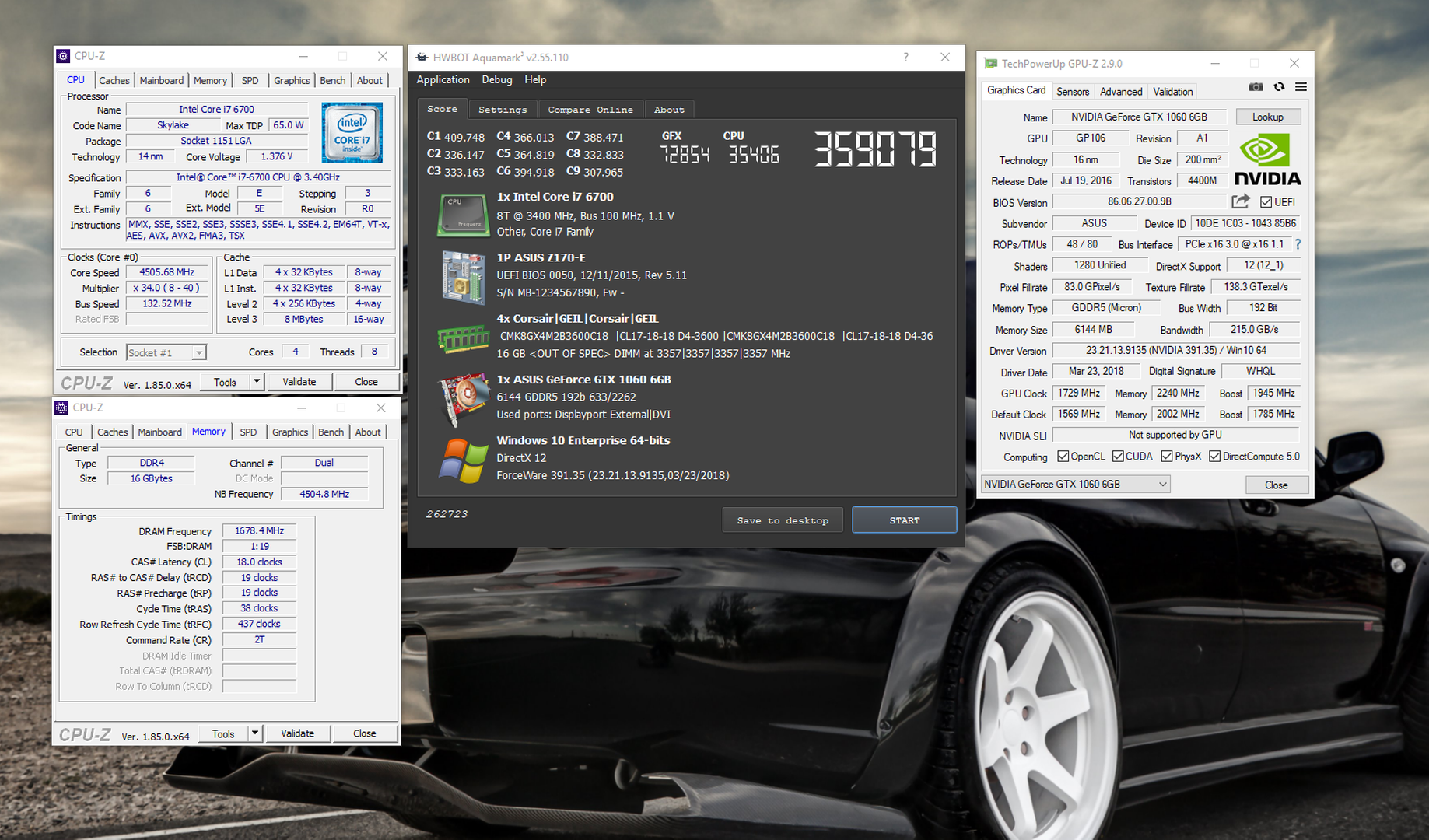This screenshot has width=1429, height=840.
Task: Click Save to desktop button
Action: (783, 520)
